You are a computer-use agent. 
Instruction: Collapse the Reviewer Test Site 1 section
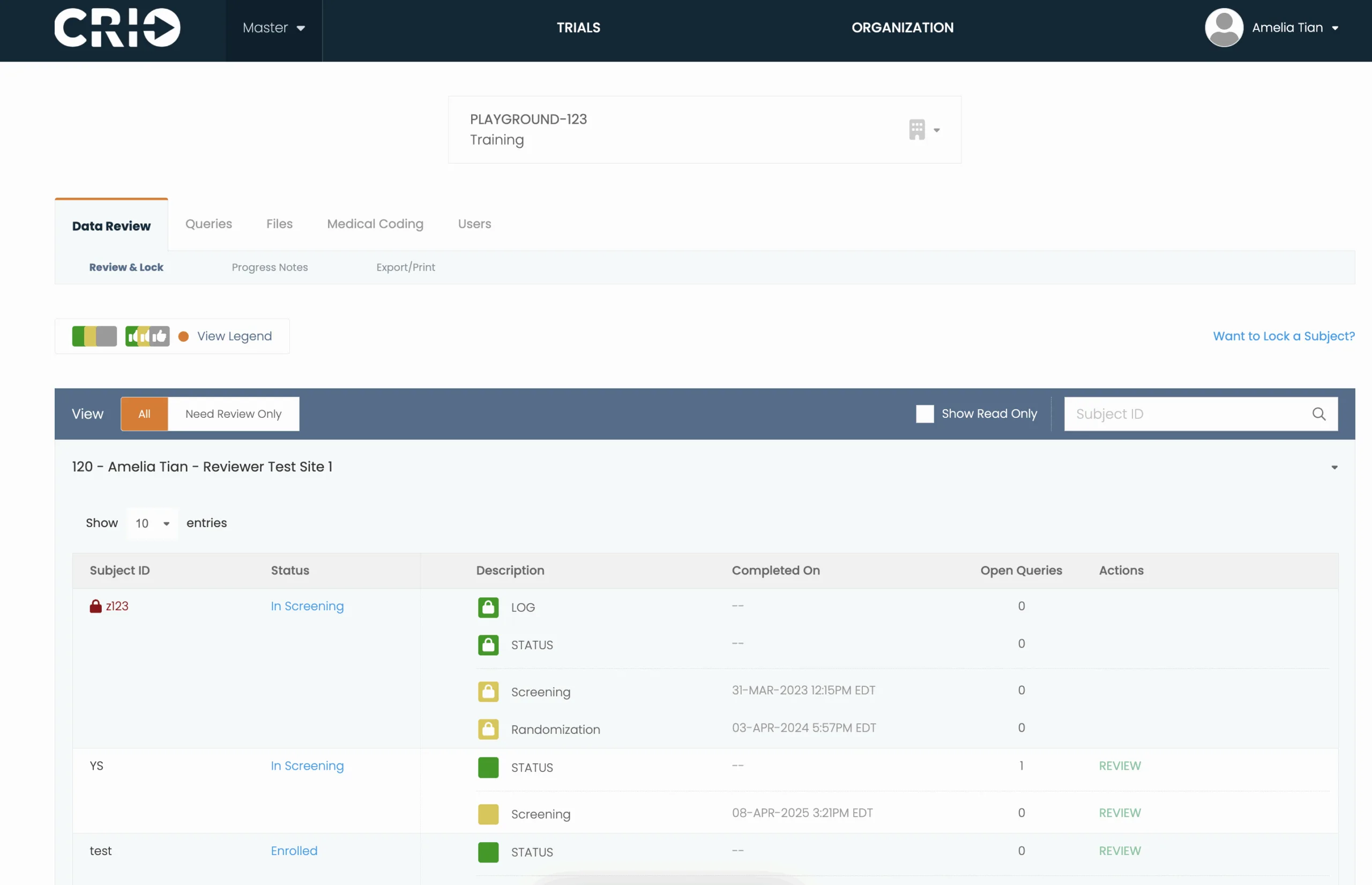pyautogui.click(x=1334, y=467)
